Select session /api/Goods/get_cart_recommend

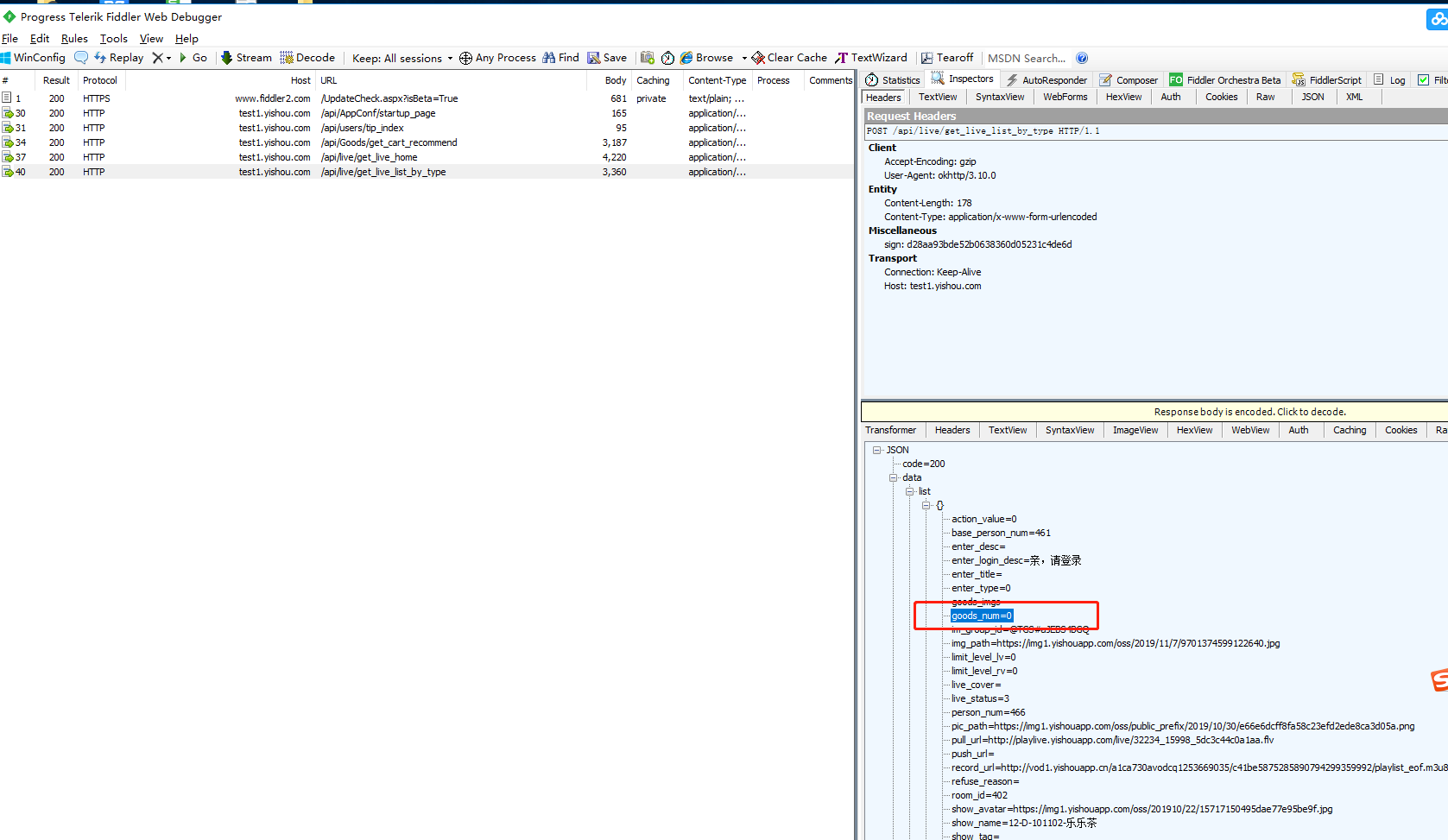coord(427,142)
